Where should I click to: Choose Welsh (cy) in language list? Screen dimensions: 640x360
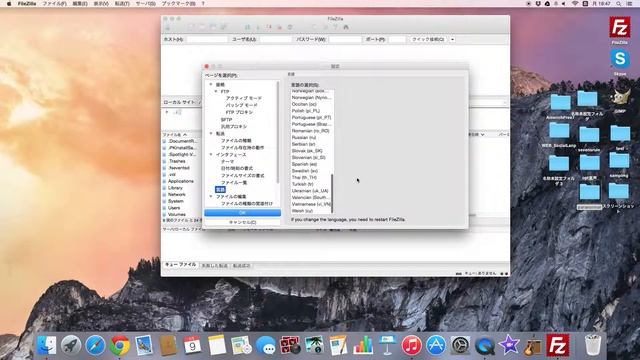coord(302,211)
